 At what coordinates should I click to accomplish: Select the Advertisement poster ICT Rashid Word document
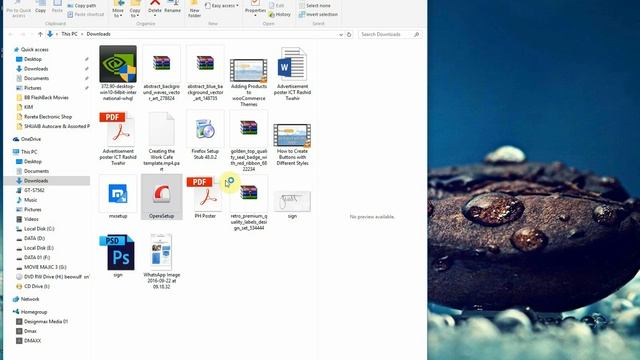coord(292,74)
